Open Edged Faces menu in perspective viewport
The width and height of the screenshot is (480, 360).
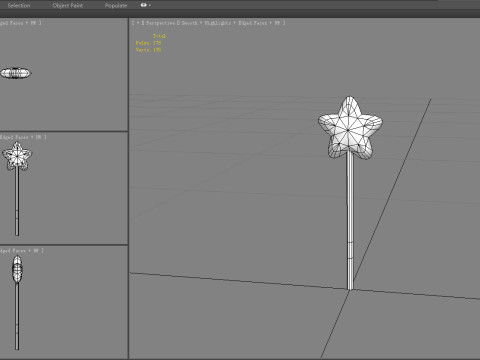(253, 23)
